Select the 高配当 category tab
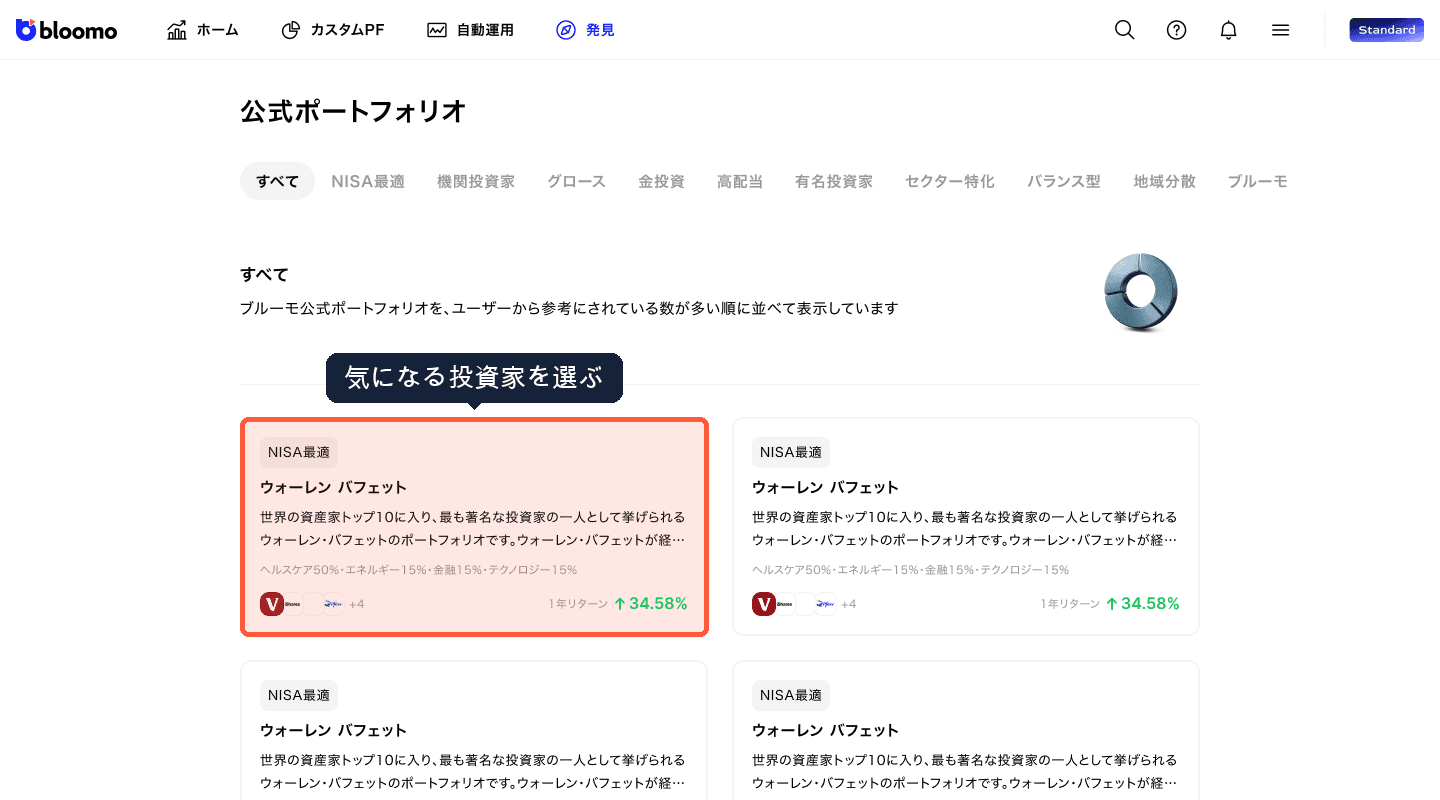Image resolution: width=1440 pixels, height=800 pixels. (x=740, y=181)
